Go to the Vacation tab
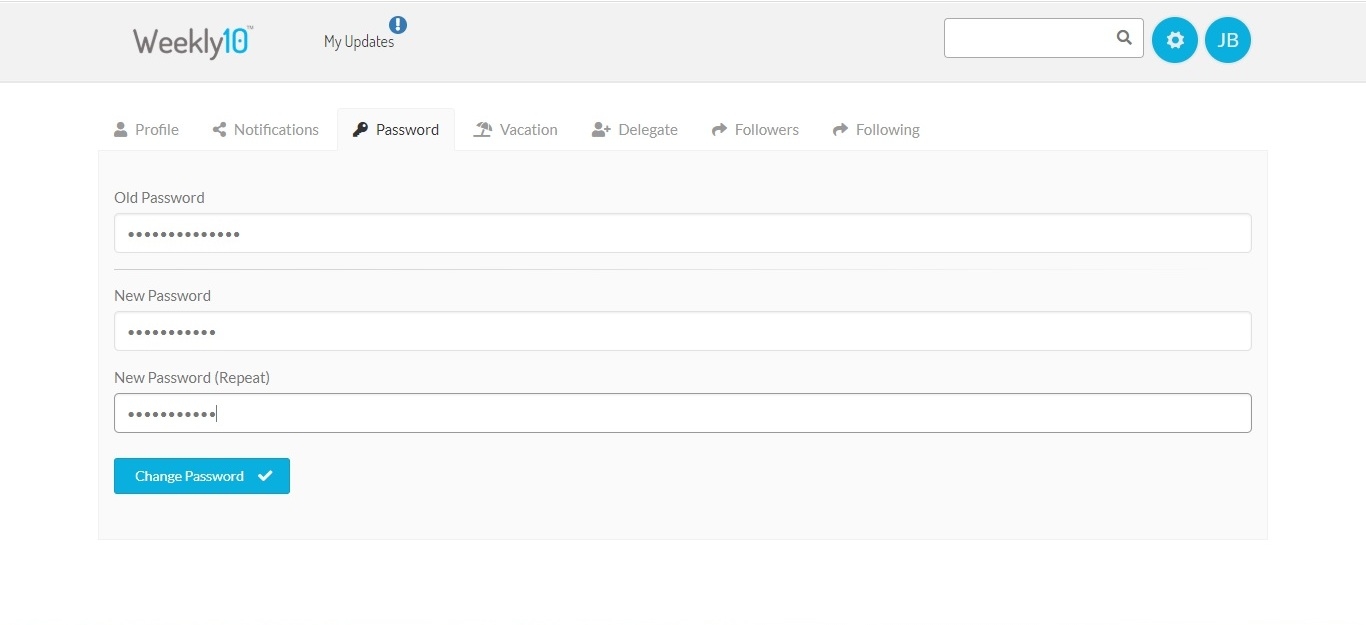 click(528, 129)
